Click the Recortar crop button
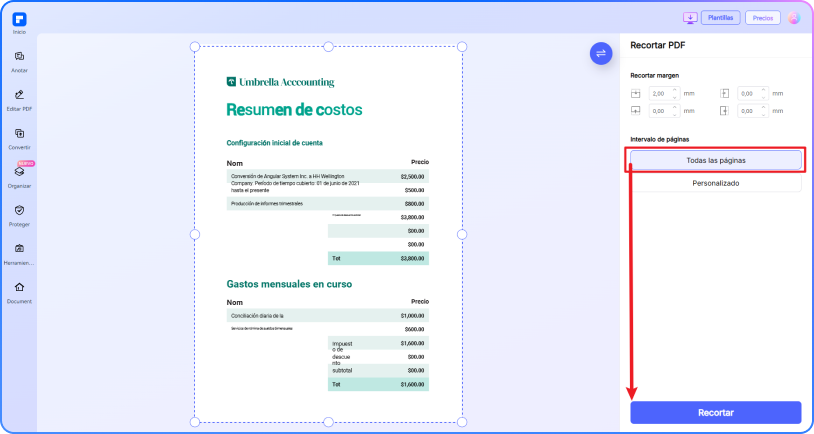This screenshot has width=814, height=434. (715, 413)
